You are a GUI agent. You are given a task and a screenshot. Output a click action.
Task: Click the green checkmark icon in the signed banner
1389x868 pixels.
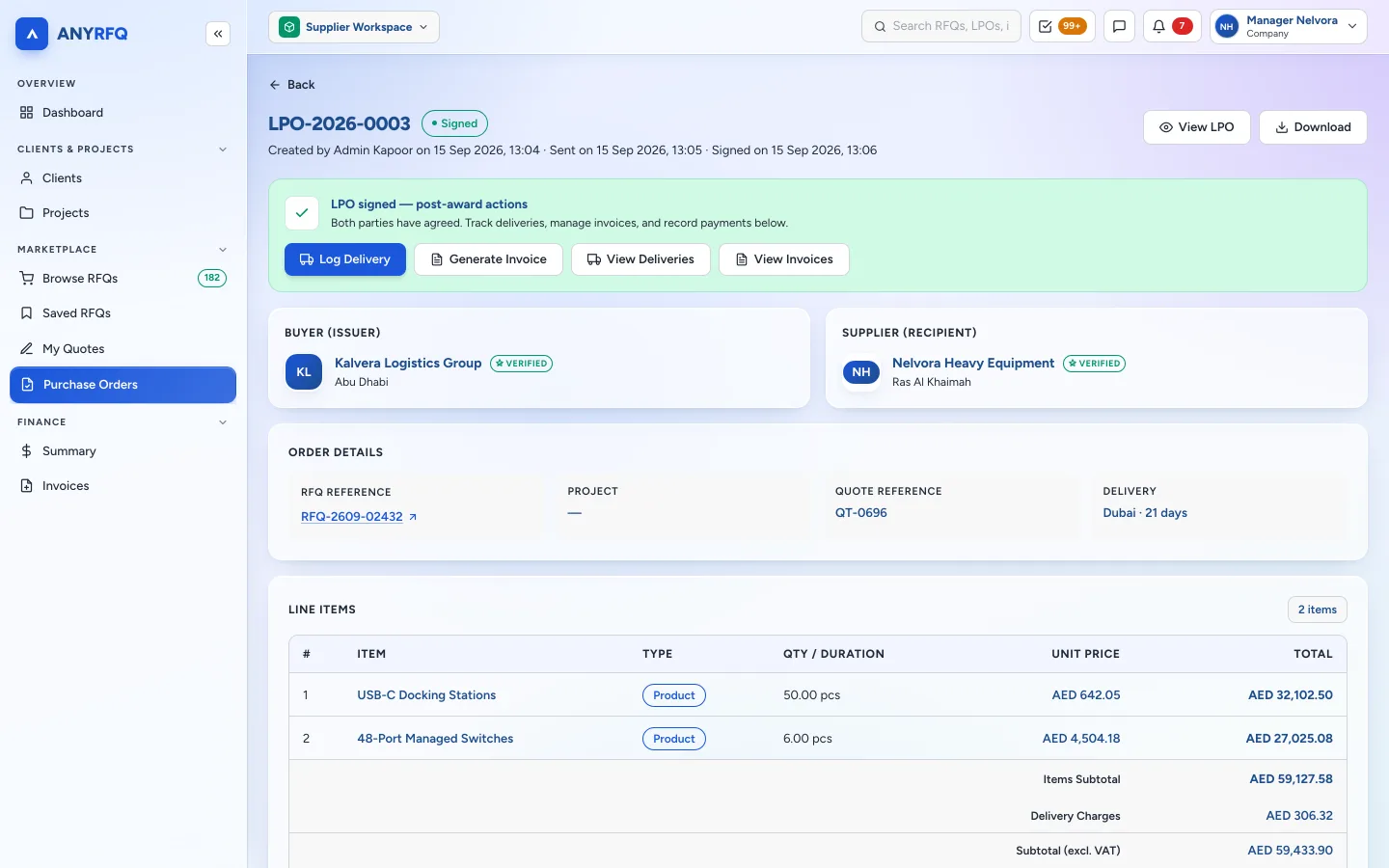point(302,213)
